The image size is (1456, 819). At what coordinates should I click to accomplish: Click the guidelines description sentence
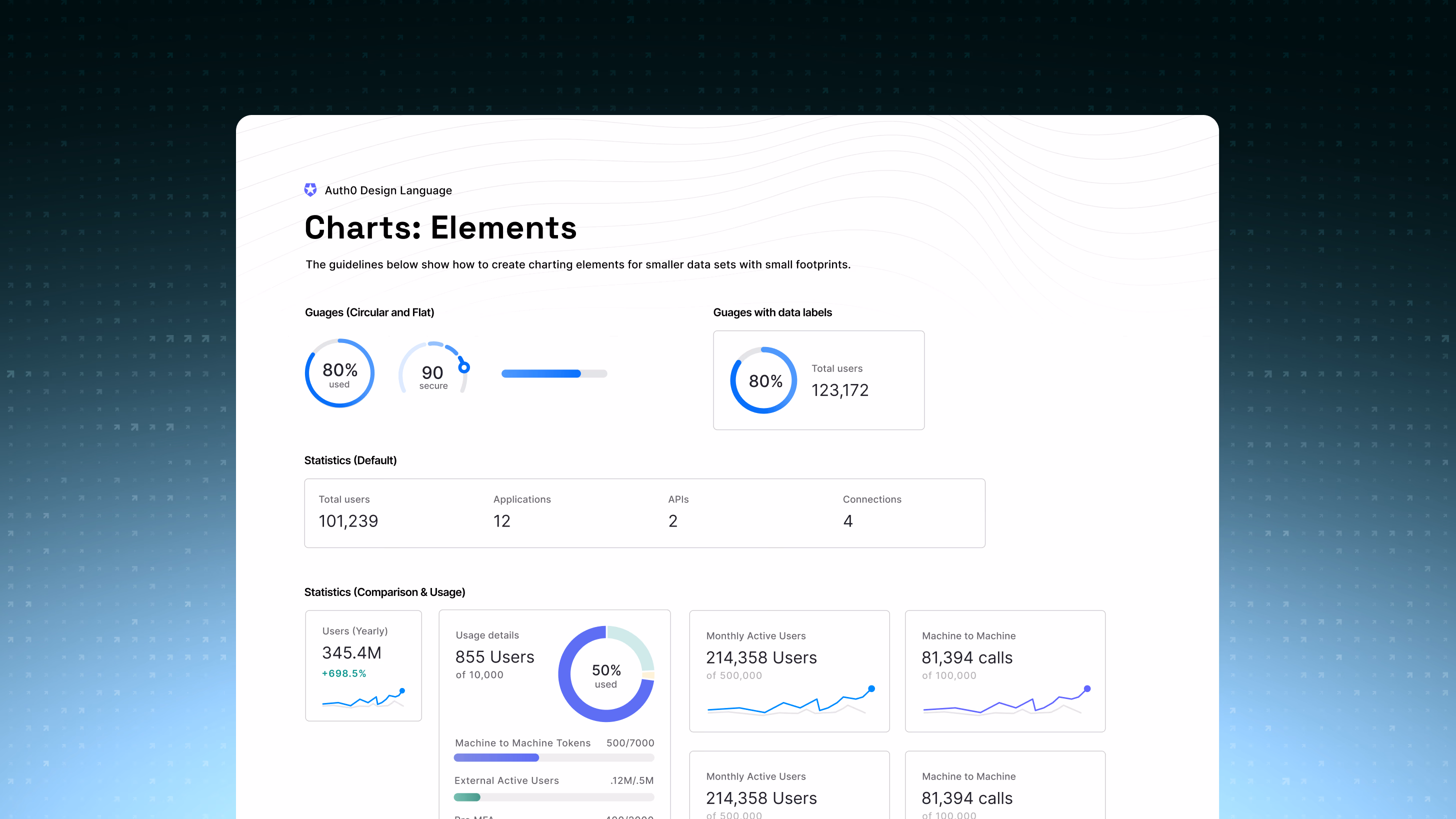pos(577,264)
